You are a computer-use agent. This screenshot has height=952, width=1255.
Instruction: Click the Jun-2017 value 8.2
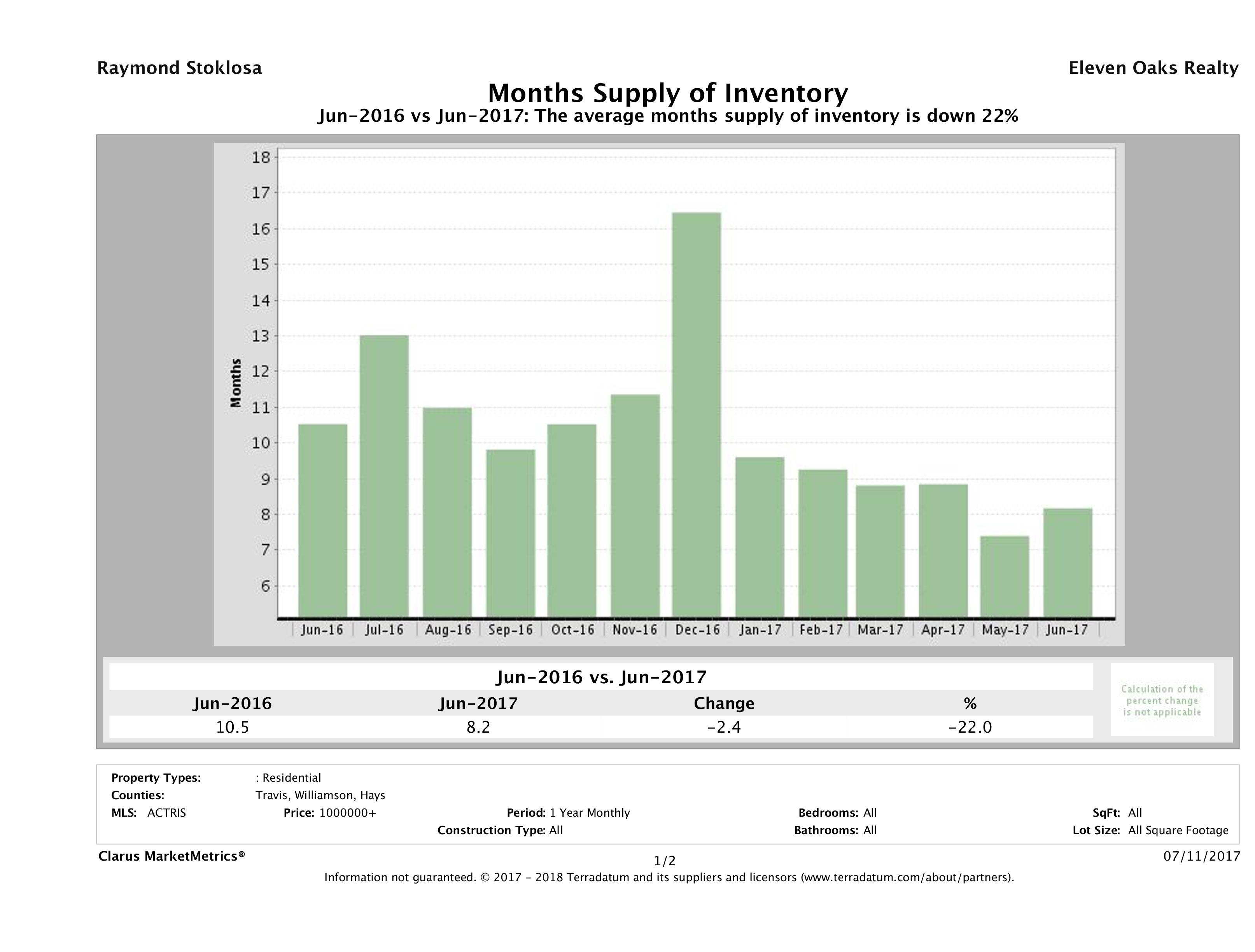pos(478,727)
